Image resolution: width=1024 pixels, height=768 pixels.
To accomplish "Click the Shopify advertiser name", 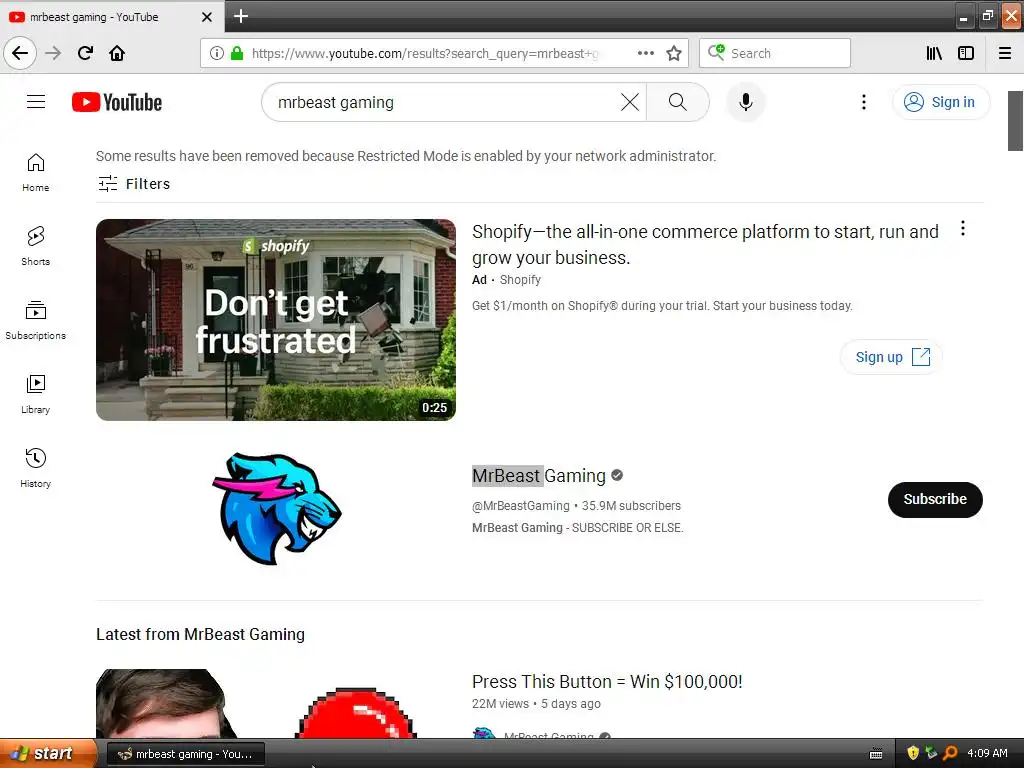I will click(520, 280).
